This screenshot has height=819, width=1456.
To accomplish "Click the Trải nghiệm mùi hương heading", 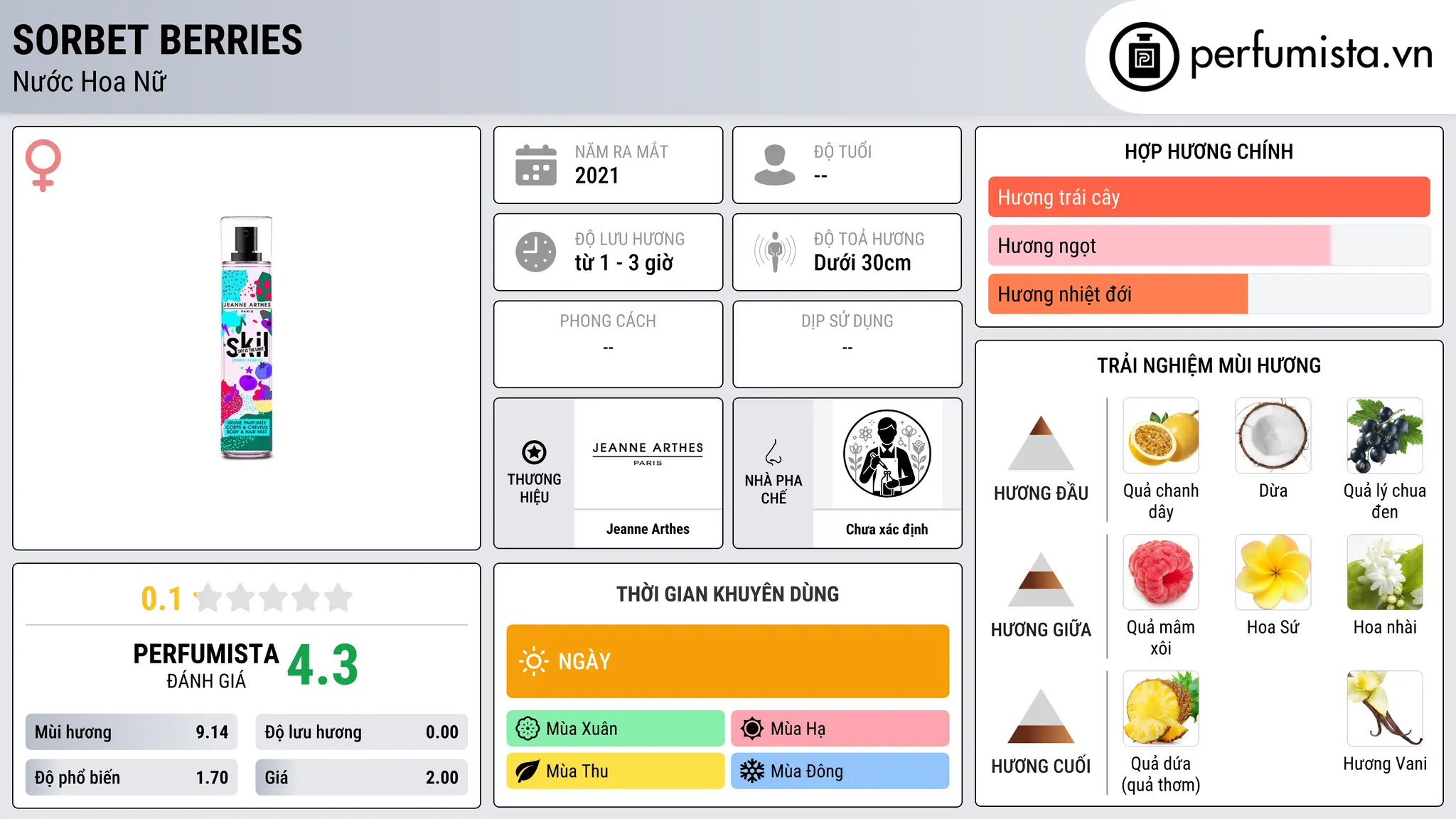I will (x=1209, y=365).
